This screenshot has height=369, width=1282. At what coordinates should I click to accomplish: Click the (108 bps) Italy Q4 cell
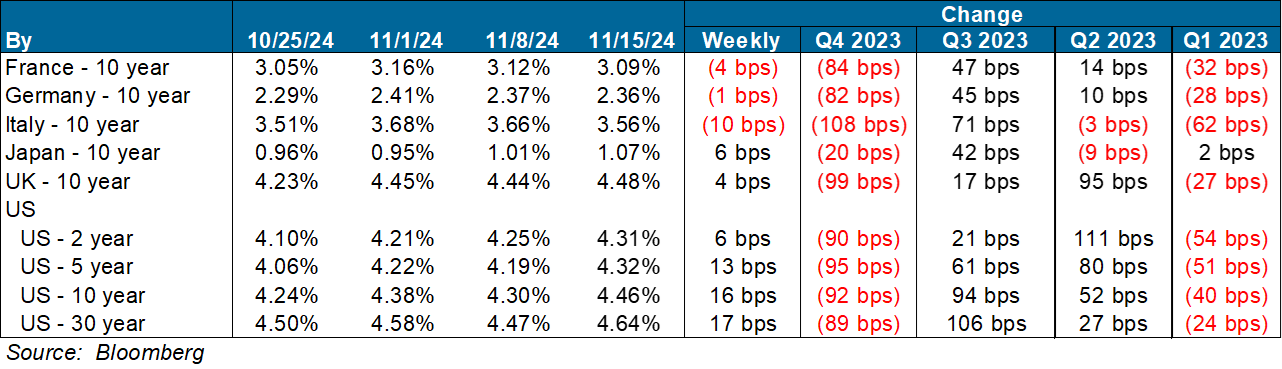click(859, 125)
